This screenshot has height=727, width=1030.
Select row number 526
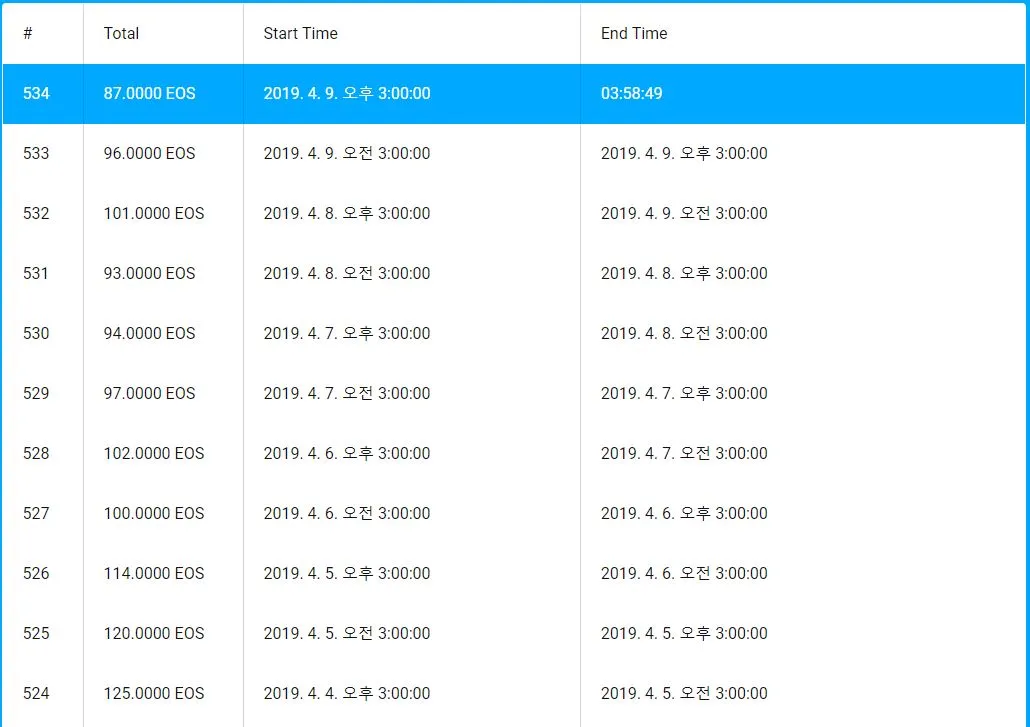pyautogui.click(x=36, y=573)
